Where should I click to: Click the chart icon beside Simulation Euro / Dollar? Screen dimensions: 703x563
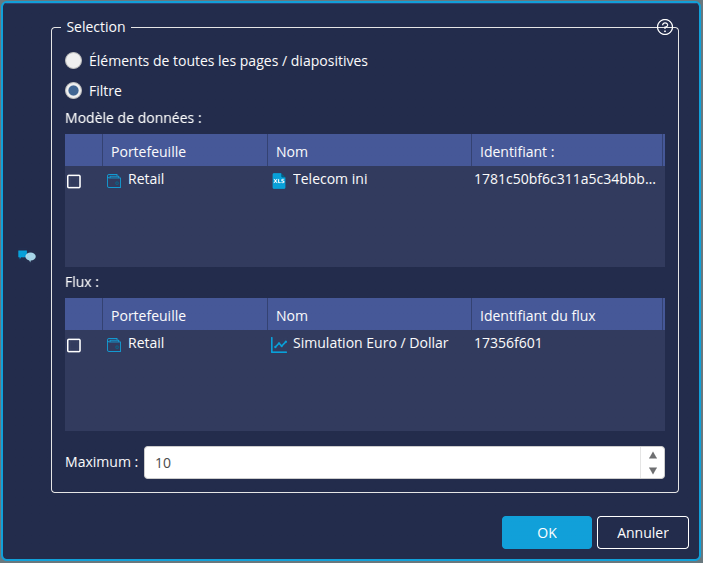(x=279, y=345)
